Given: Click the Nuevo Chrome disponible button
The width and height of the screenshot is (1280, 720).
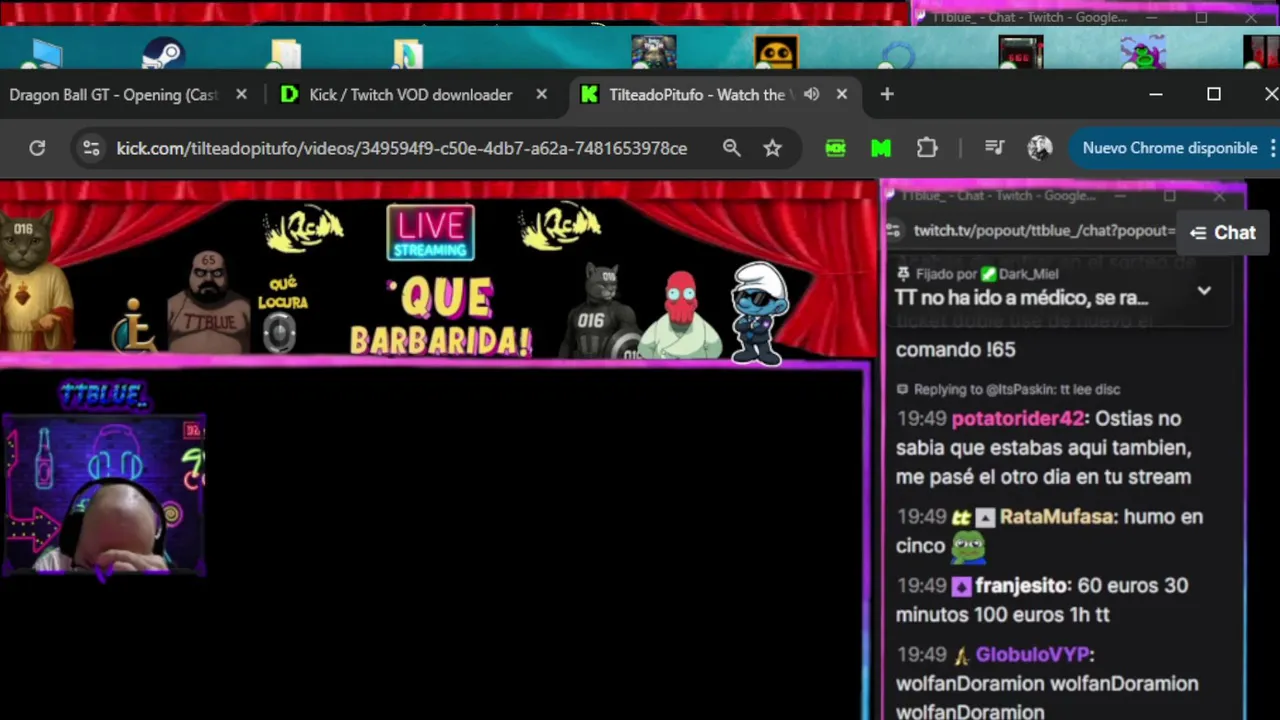Looking at the screenshot, I should (x=1169, y=148).
